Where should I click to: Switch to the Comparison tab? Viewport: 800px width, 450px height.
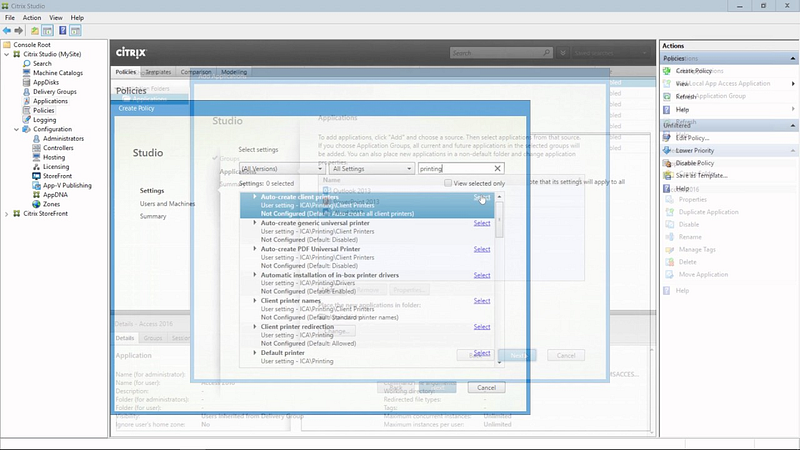(x=196, y=72)
